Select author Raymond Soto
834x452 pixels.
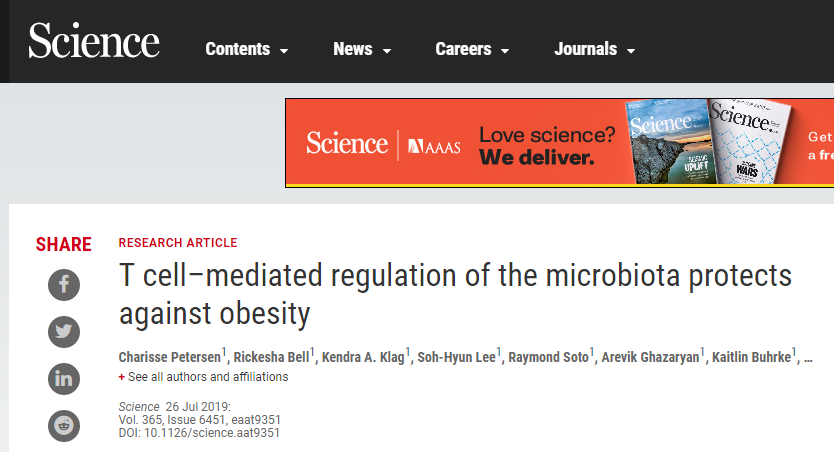(x=548, y=357)
